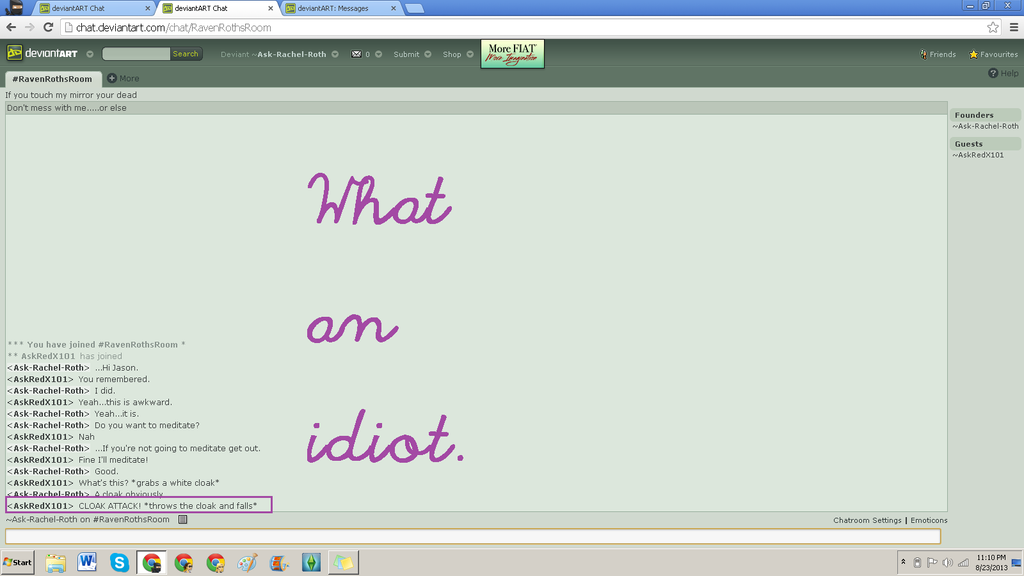Click the chat message input field
This screenshot has height=576, width=1024.
click(473, 536)
